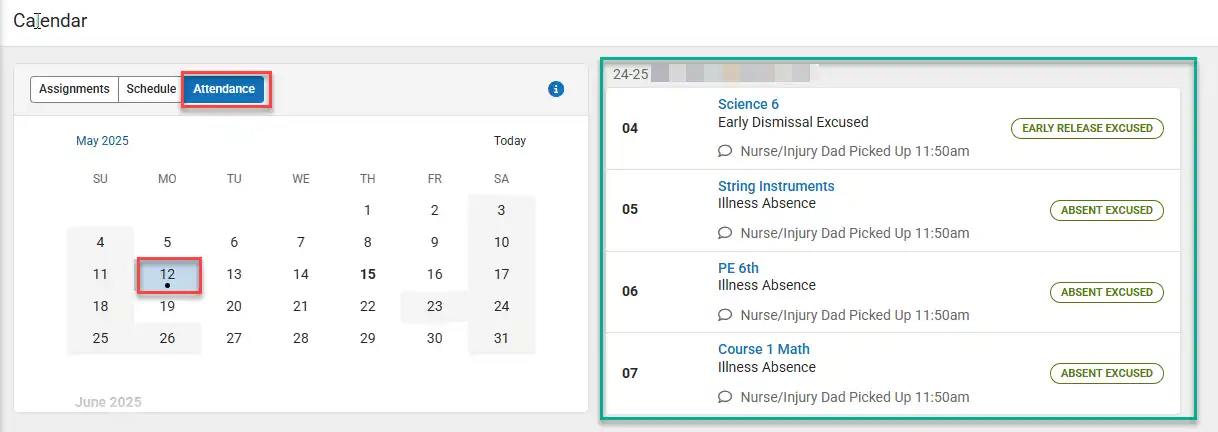Open the Science 6 course link
Screen dimensions: 1218x432
748,104
